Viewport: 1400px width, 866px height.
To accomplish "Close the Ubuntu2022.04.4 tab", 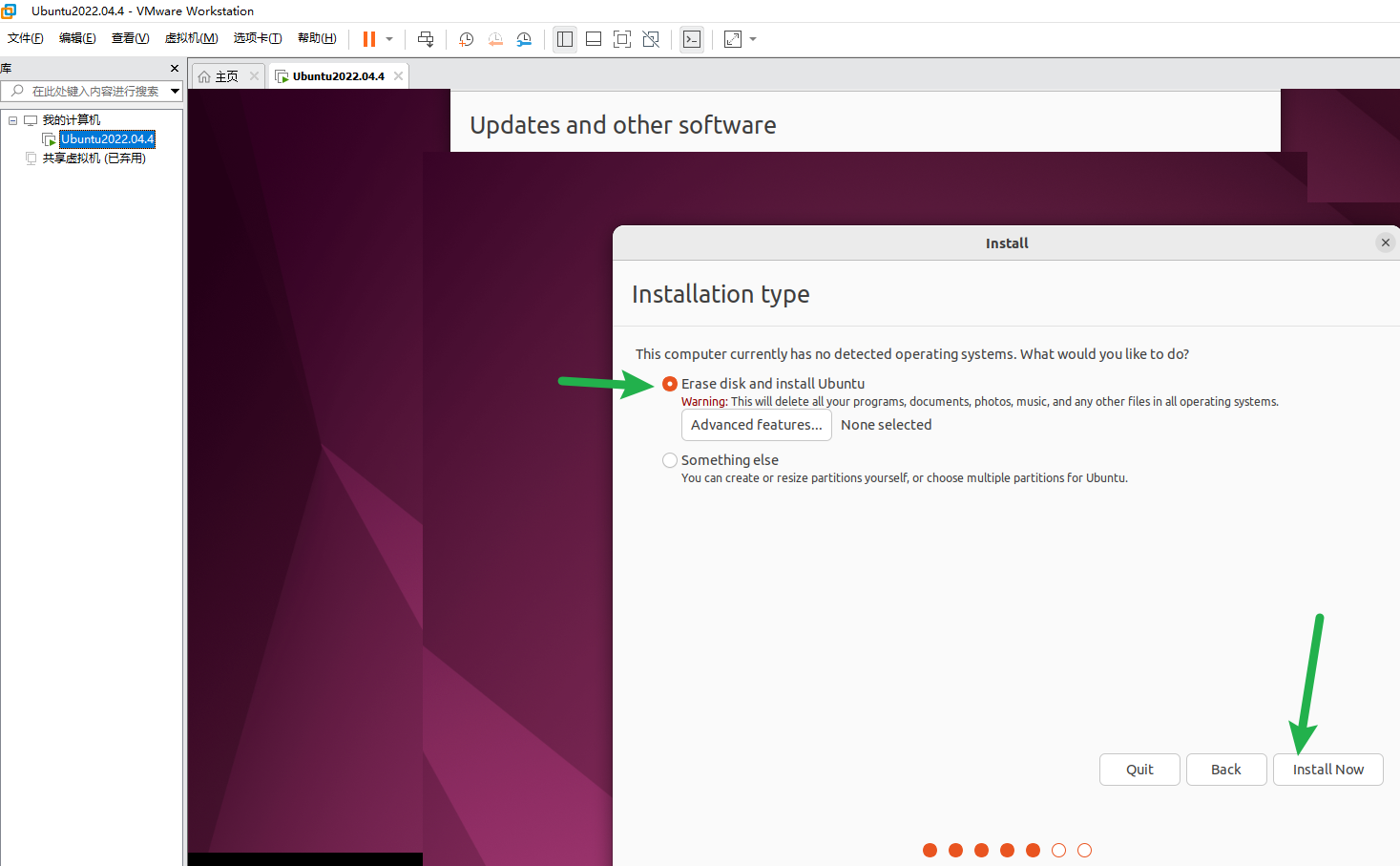I will click(398, 76).
